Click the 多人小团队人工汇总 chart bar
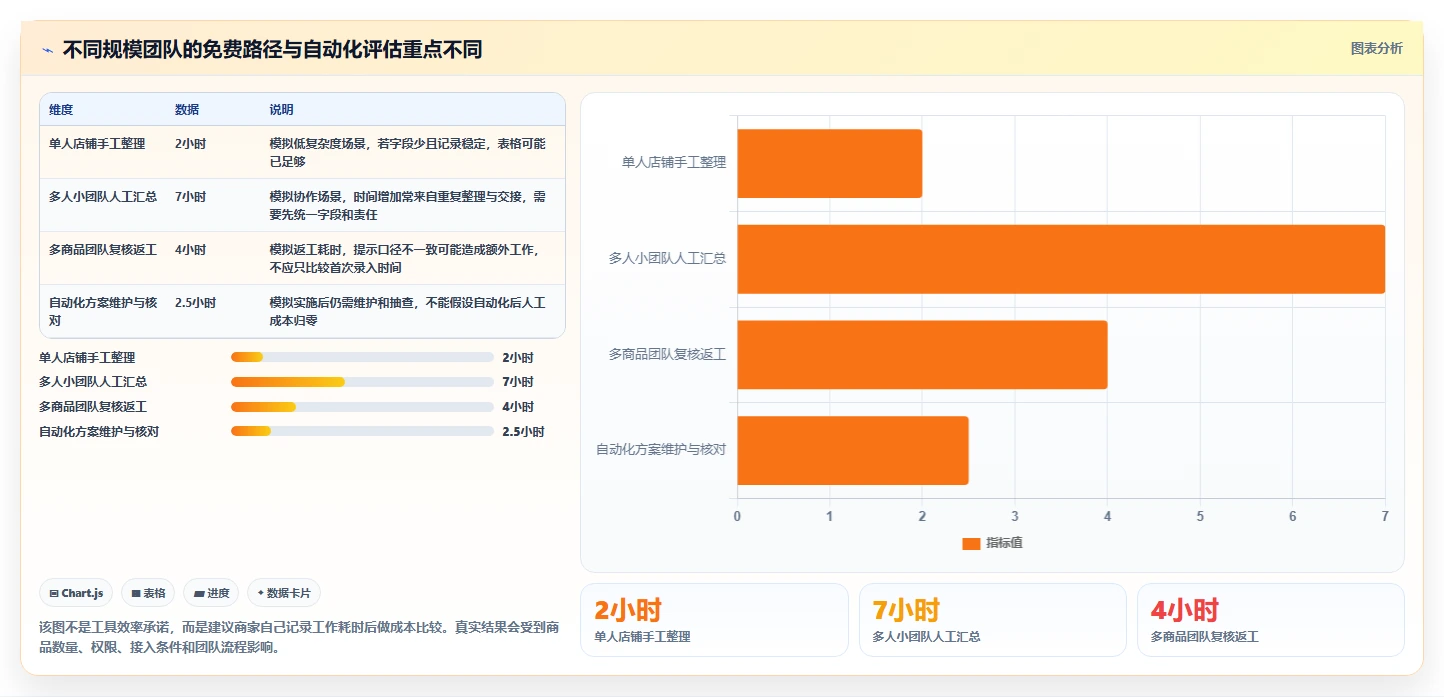Viewport: 1444px width, 697px height. (x=1061, y=259)
